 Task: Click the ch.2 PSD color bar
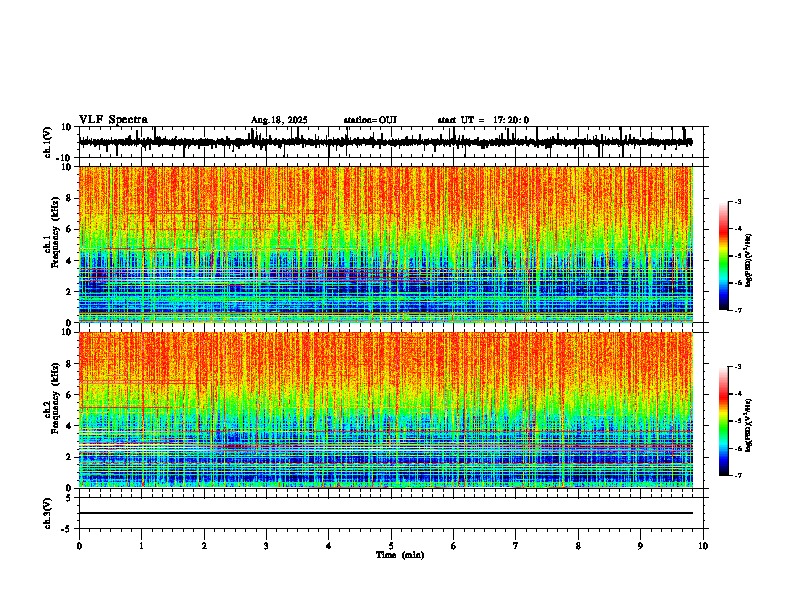724,421
